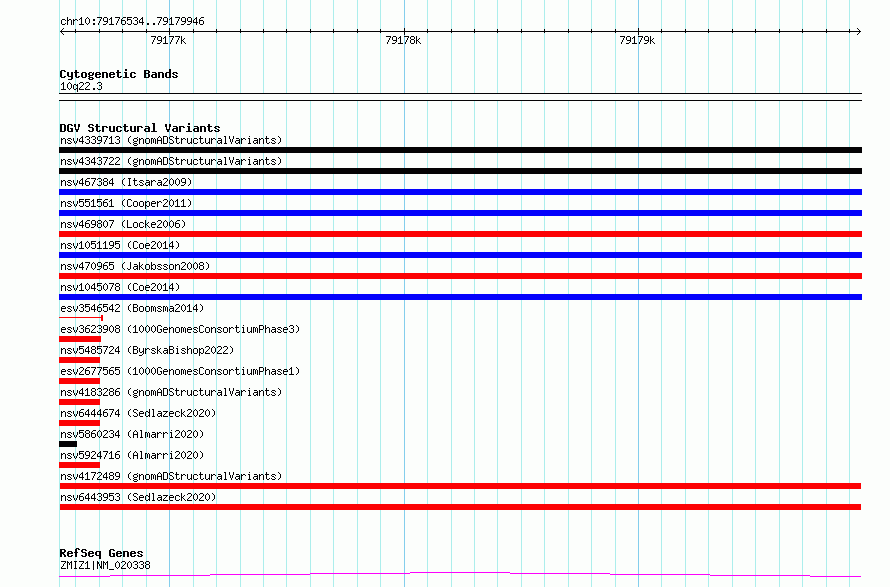
Task: Click the 79178k ruler label
Action: click(403, 41)
